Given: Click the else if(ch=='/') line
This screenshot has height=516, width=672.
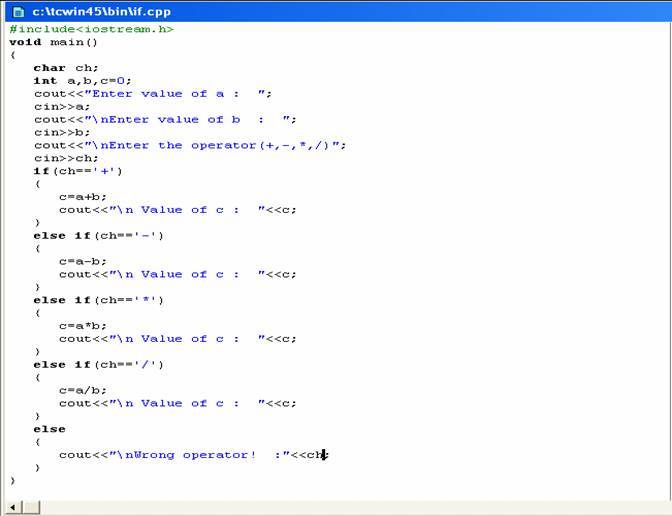Looking at the screenshot, I should pyautogui.click(x=99, y=365).
